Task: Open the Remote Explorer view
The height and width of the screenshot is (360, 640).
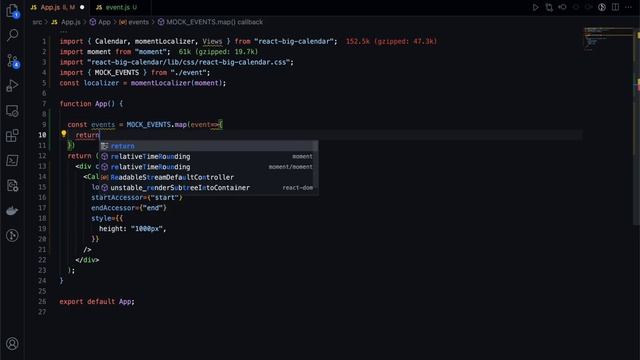Action: pyautogui.click(x=12, y=111)
